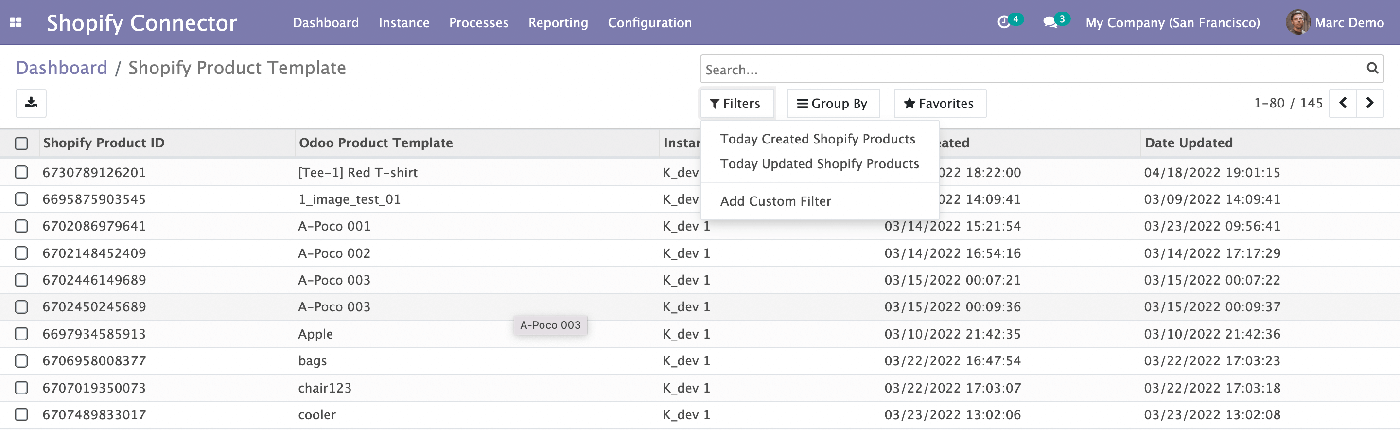Go to previous page arrow

pyautogui.click(x=1343, y=103)
